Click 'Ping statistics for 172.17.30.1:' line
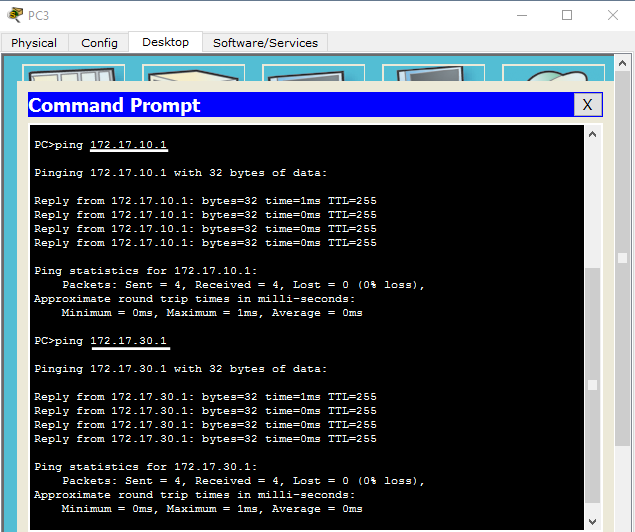635x532 pixels. (x=146, y=467)
